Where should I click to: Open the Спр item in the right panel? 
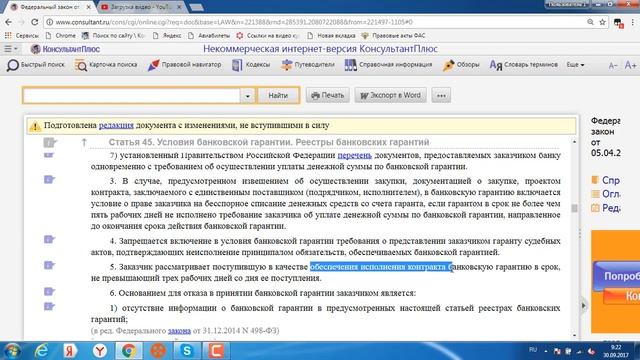[606, 180]
